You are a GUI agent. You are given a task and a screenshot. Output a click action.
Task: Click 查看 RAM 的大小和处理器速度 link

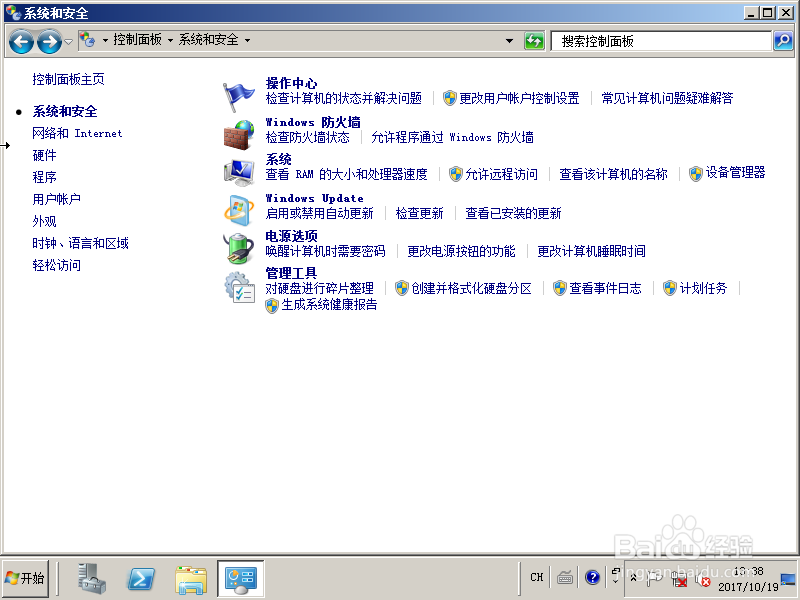[346, 174]
